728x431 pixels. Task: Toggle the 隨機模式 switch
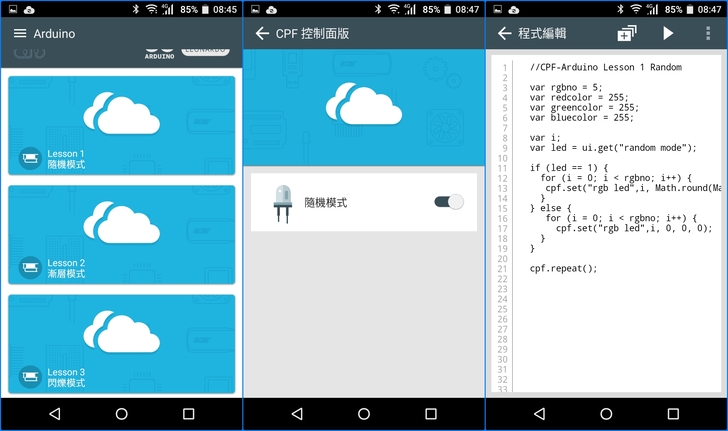pyautogui.click(x=448, y=202)
